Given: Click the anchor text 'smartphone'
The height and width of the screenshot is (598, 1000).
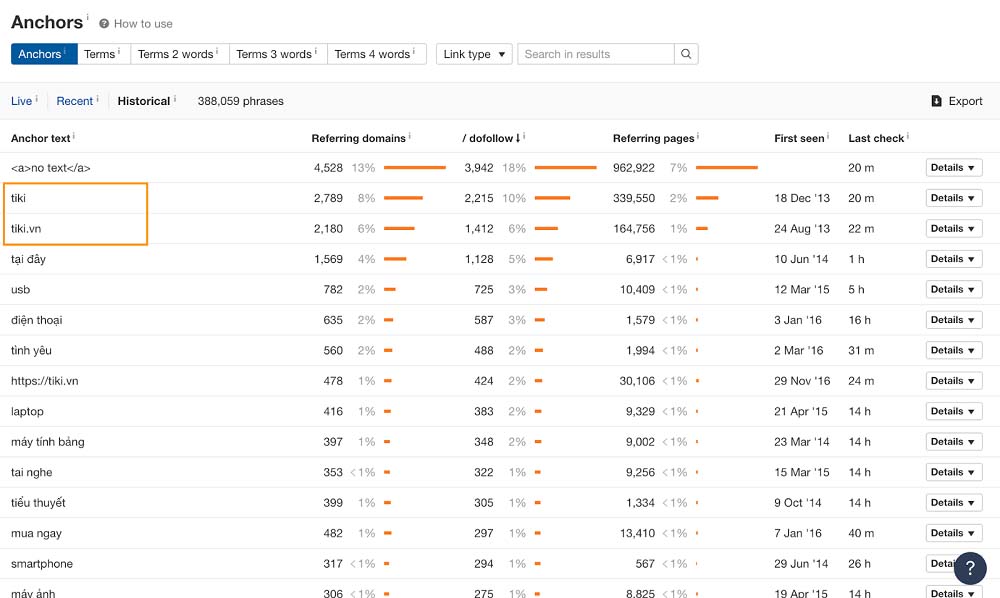Looking at the screenshot, I should pos(41,564).
